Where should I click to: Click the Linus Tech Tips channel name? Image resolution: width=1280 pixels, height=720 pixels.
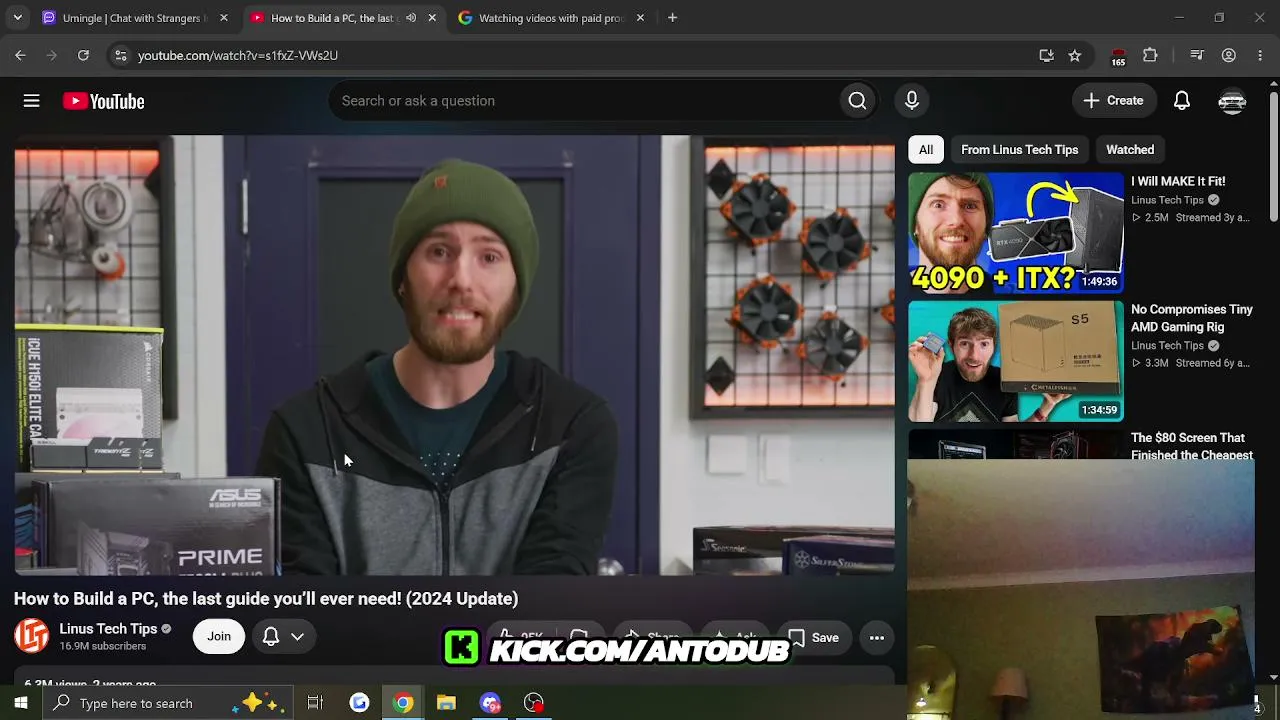(108, 628)
